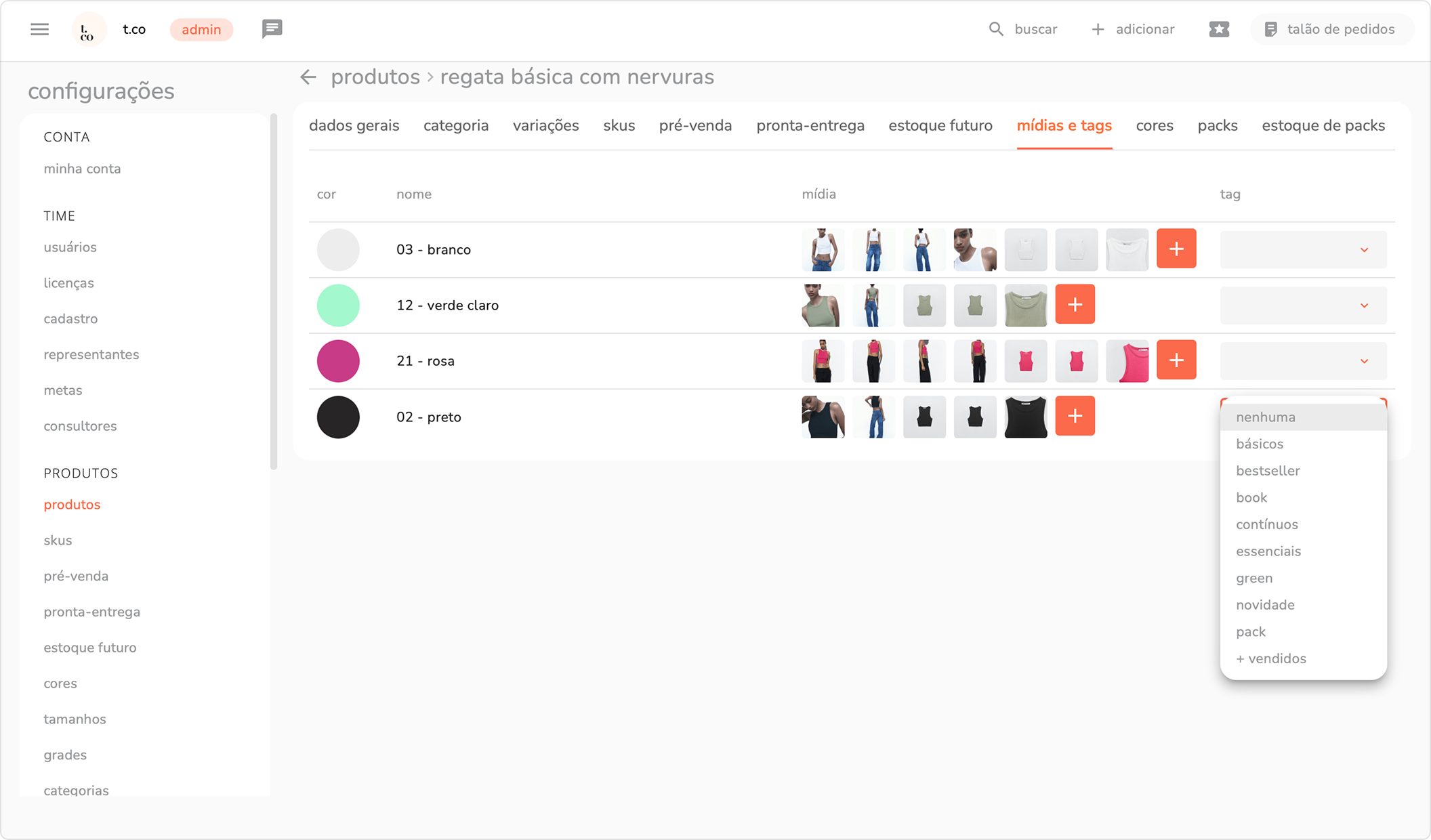Click the chat messages icon
The height and width of the screenshot is (840, 1431).
(x=272, y=29)
